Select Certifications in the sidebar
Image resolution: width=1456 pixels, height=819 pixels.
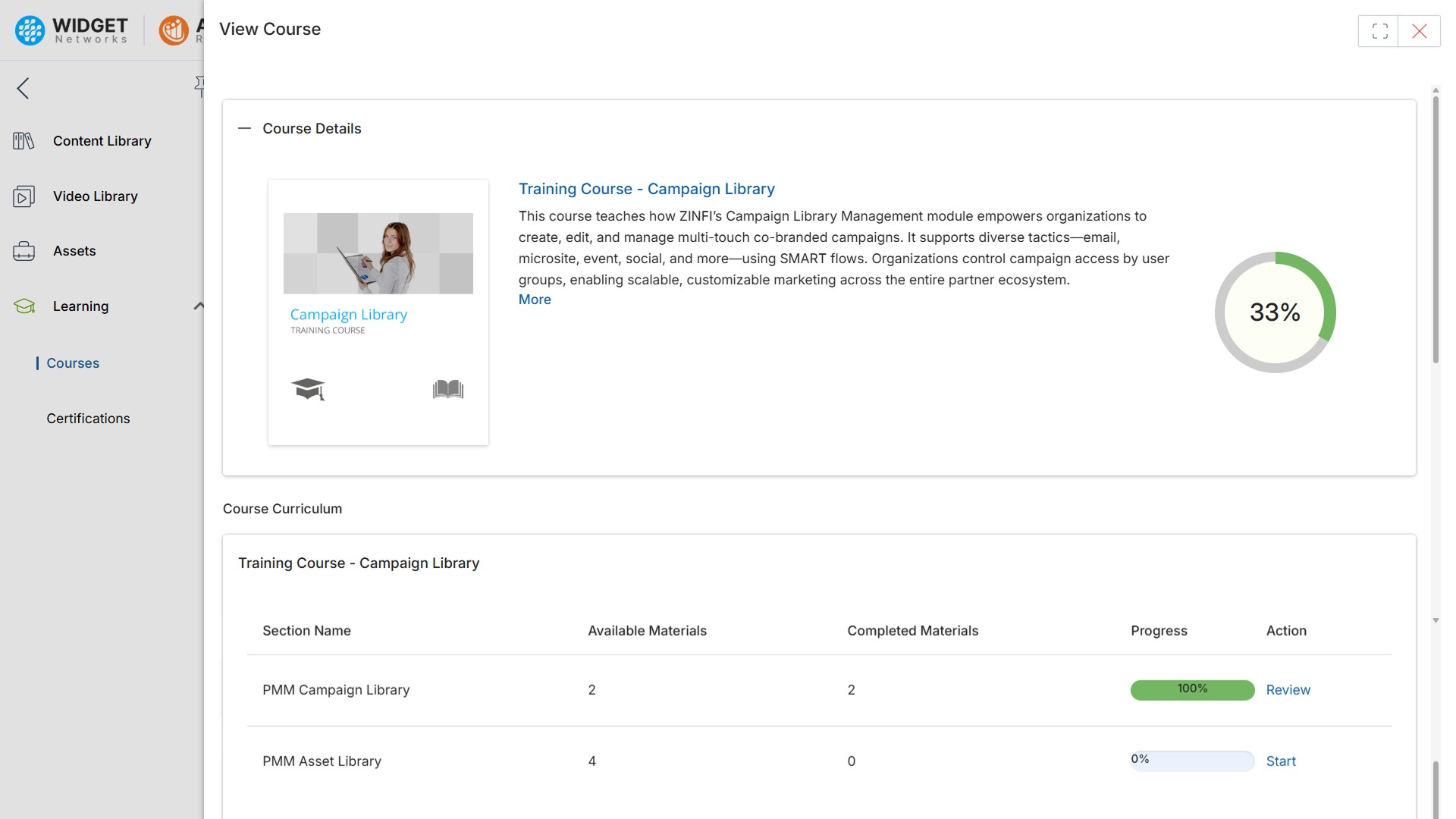point(88,418)
